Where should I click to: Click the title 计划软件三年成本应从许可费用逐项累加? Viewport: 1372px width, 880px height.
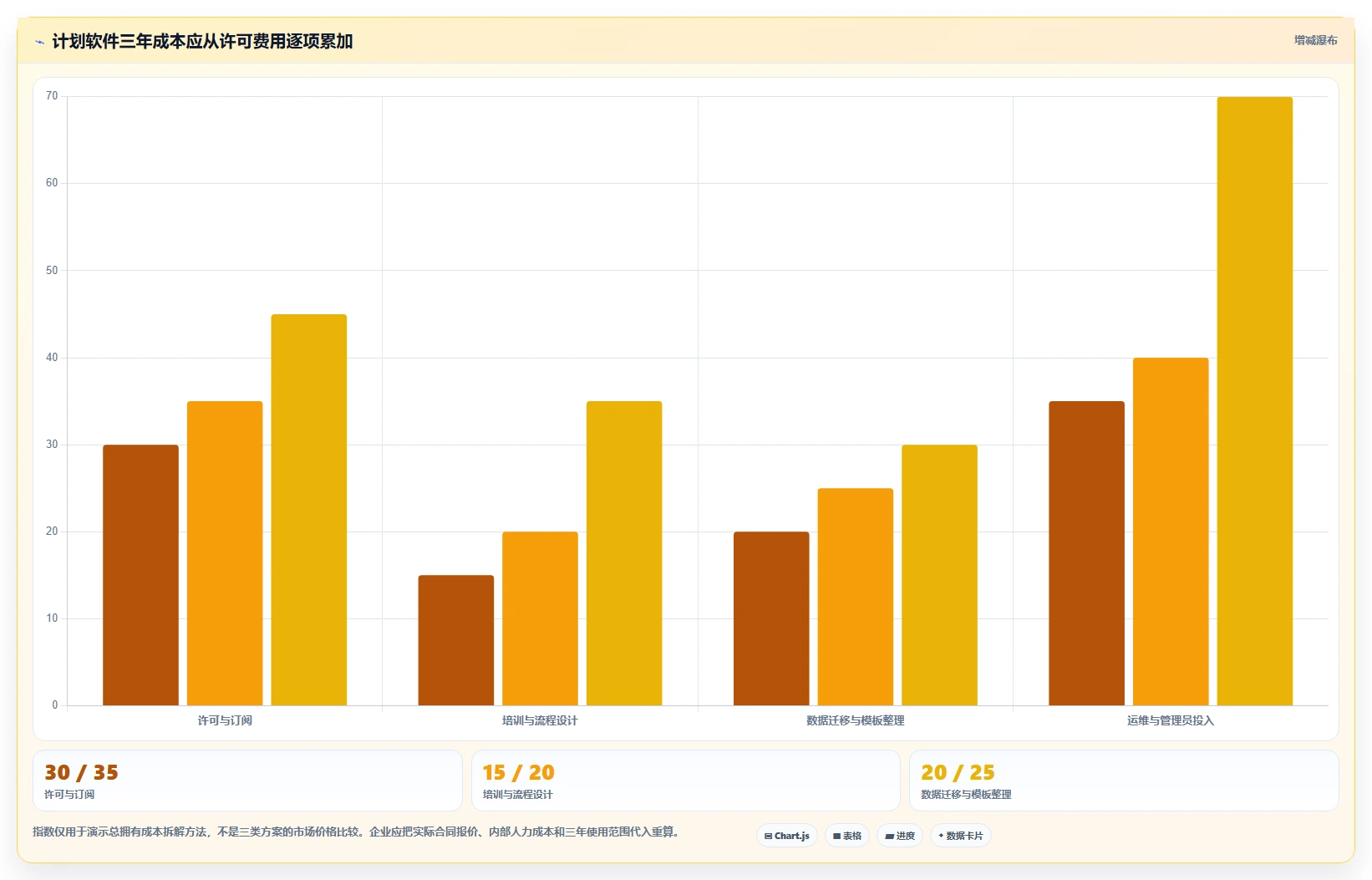202,41
